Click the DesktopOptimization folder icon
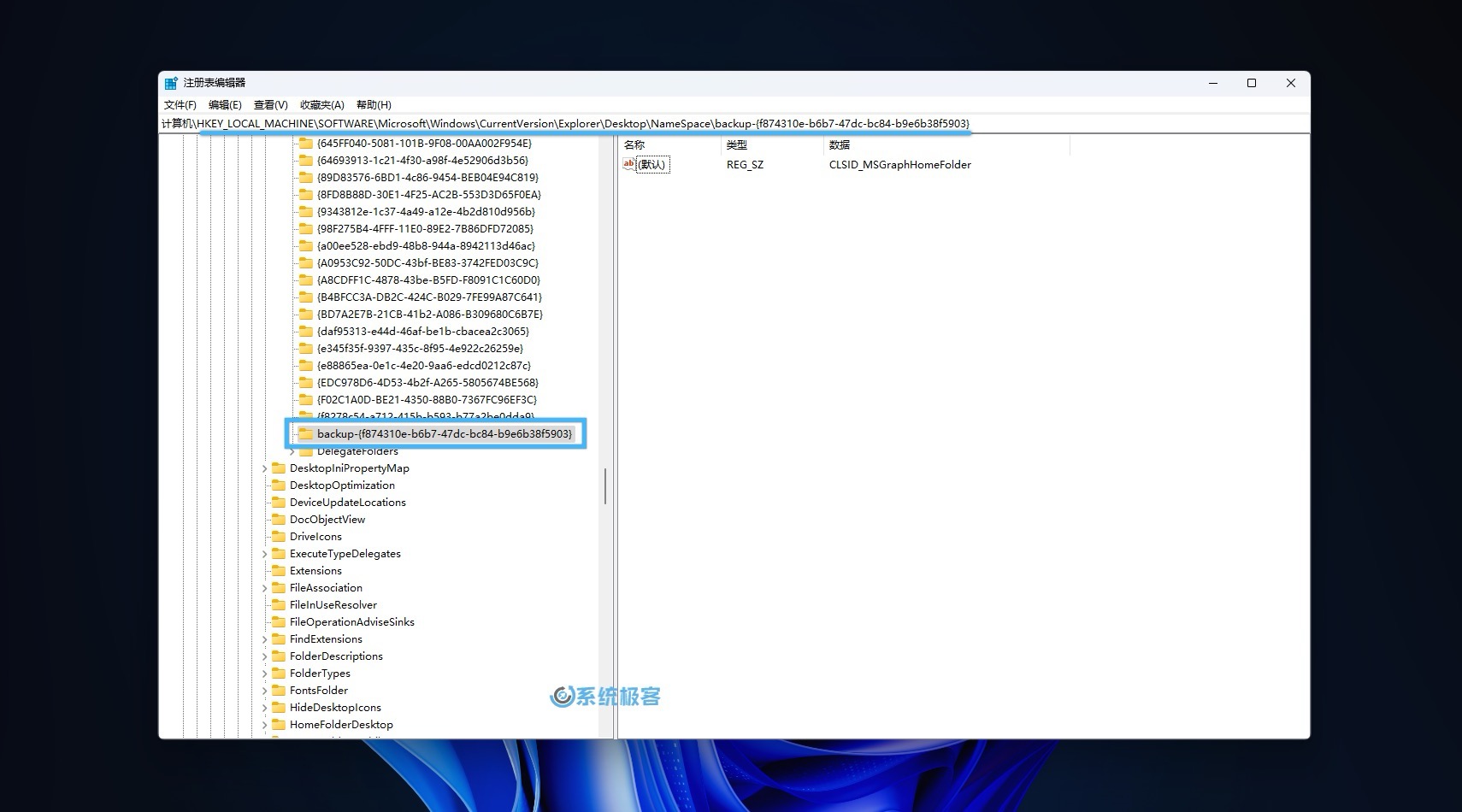Screen dimensions: 1462x812 278,485
